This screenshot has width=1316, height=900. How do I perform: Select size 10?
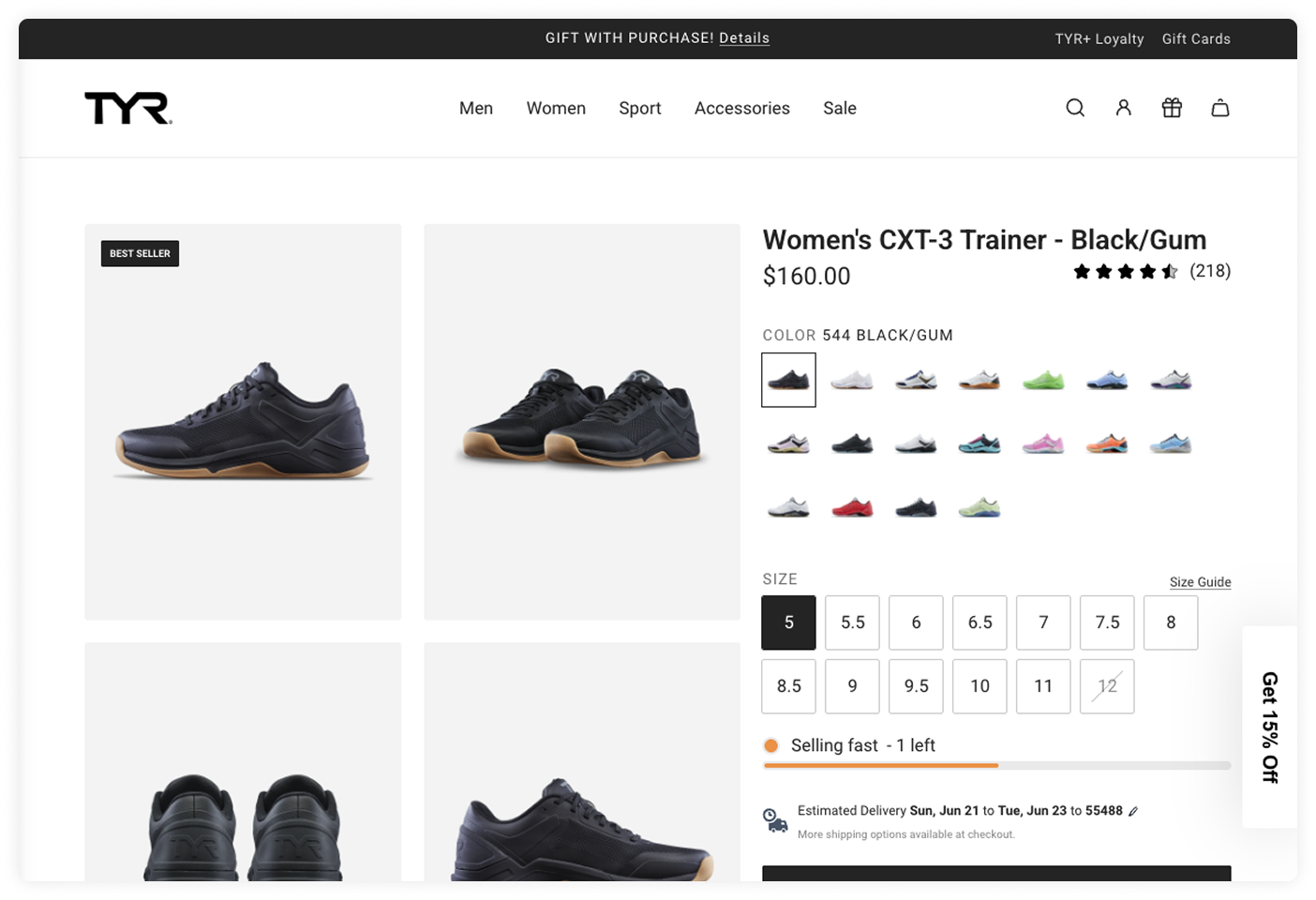pyautogui.click(x=980, y=686)
